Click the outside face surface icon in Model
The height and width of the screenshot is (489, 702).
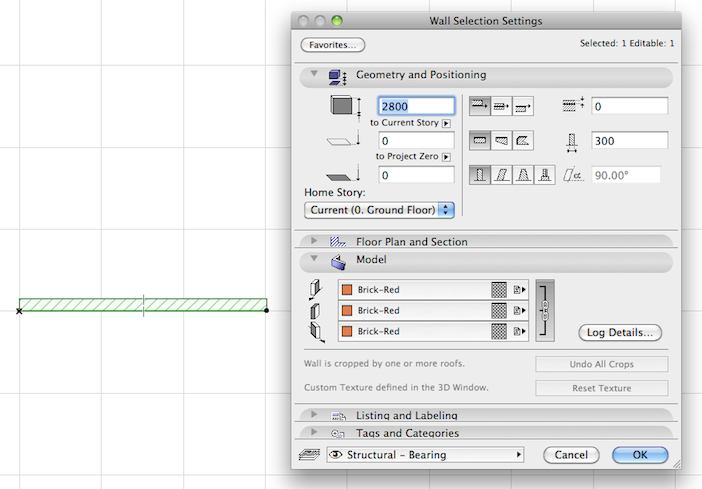pos(316,289)
